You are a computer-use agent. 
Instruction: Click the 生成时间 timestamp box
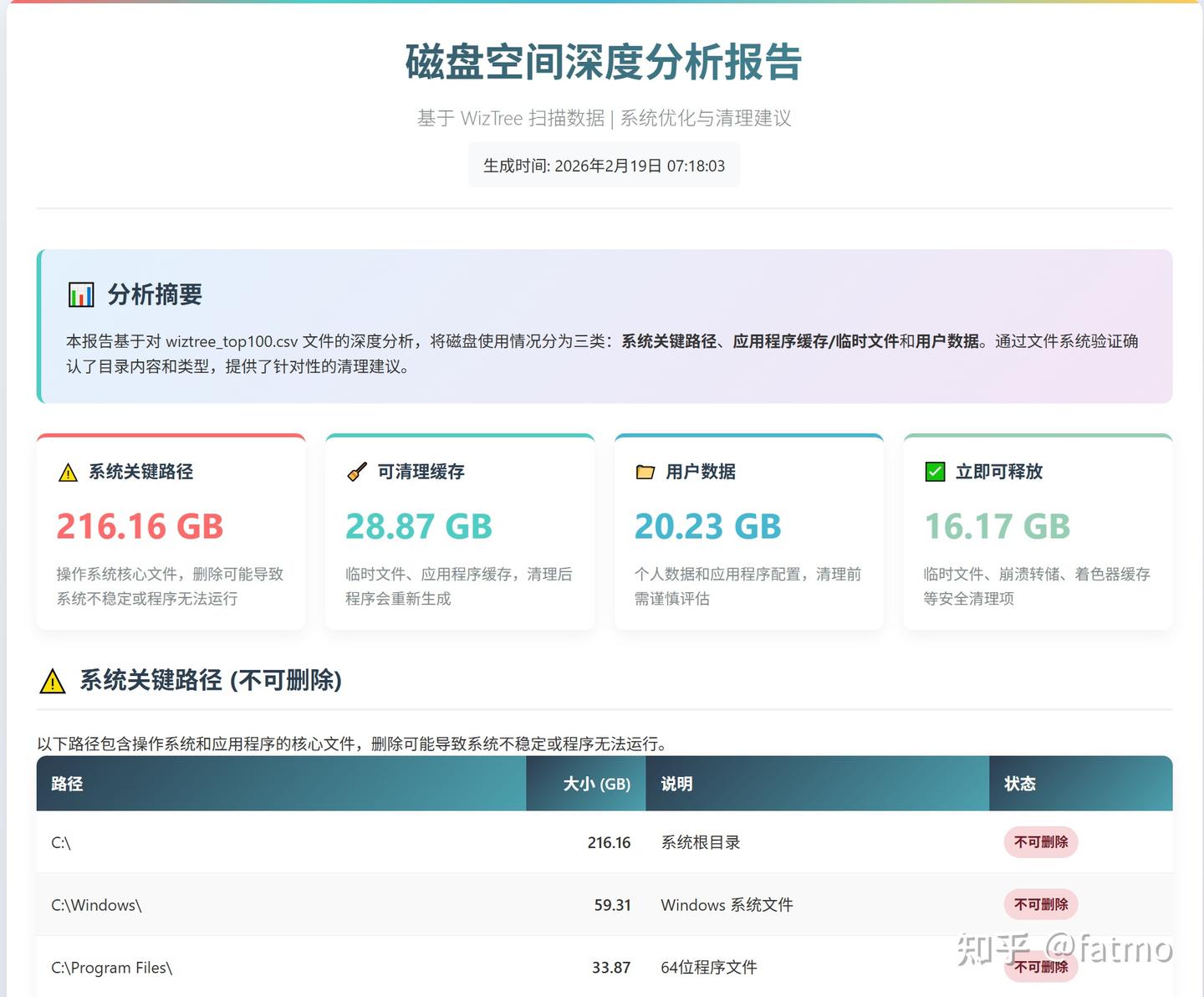click(604, 166)
